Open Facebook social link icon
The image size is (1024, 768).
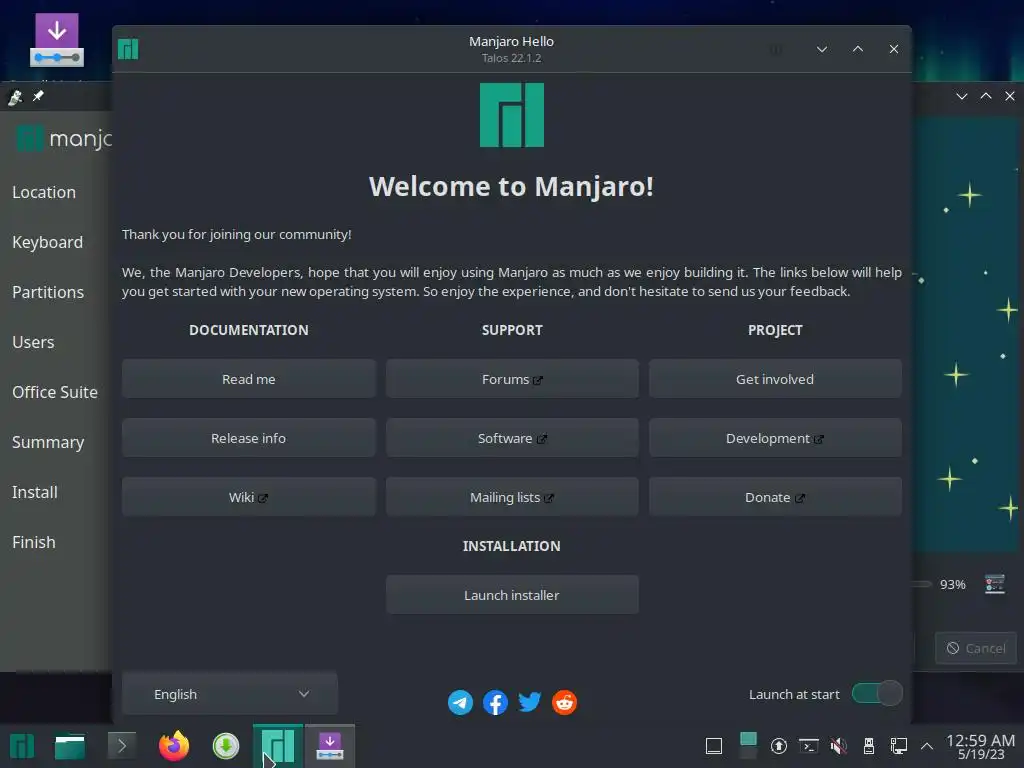click(x=495, y=703)
